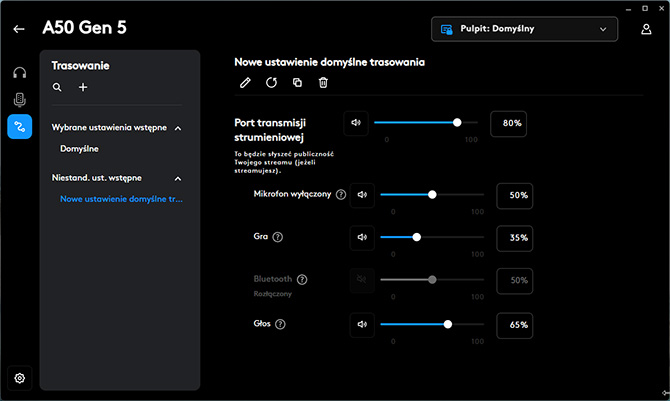Viewport: 670px width, 401px height.
Task: Select Nowe ustawienie domyślne tr... preset
Action: click(121, 199)
